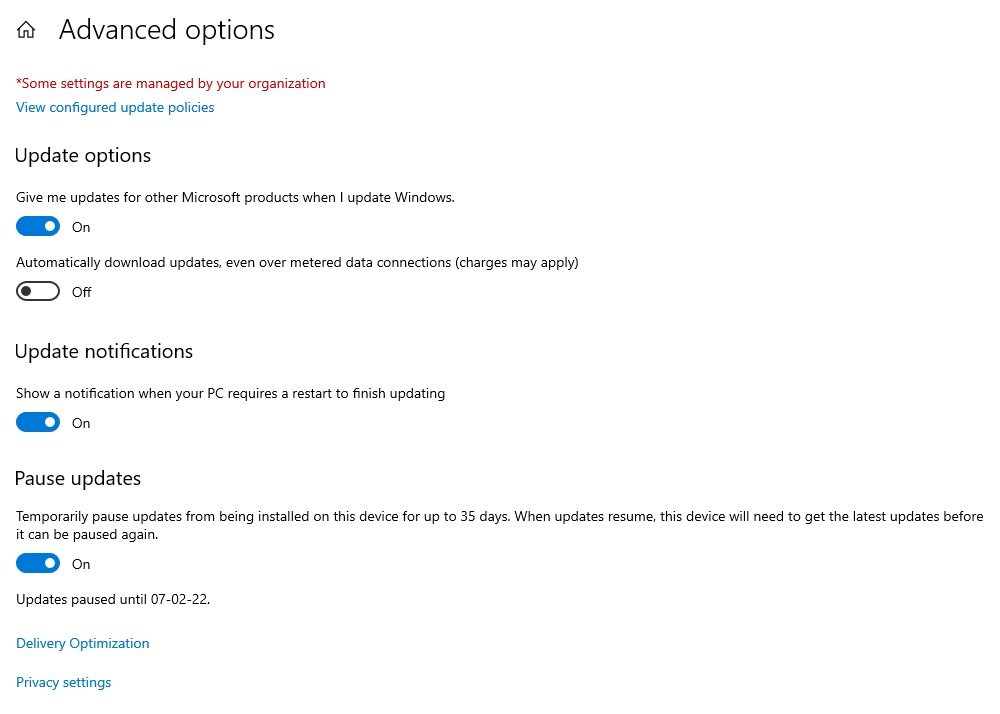The image size is (1000, 714).
Task: Open View configured update policies
Action: 114,107
